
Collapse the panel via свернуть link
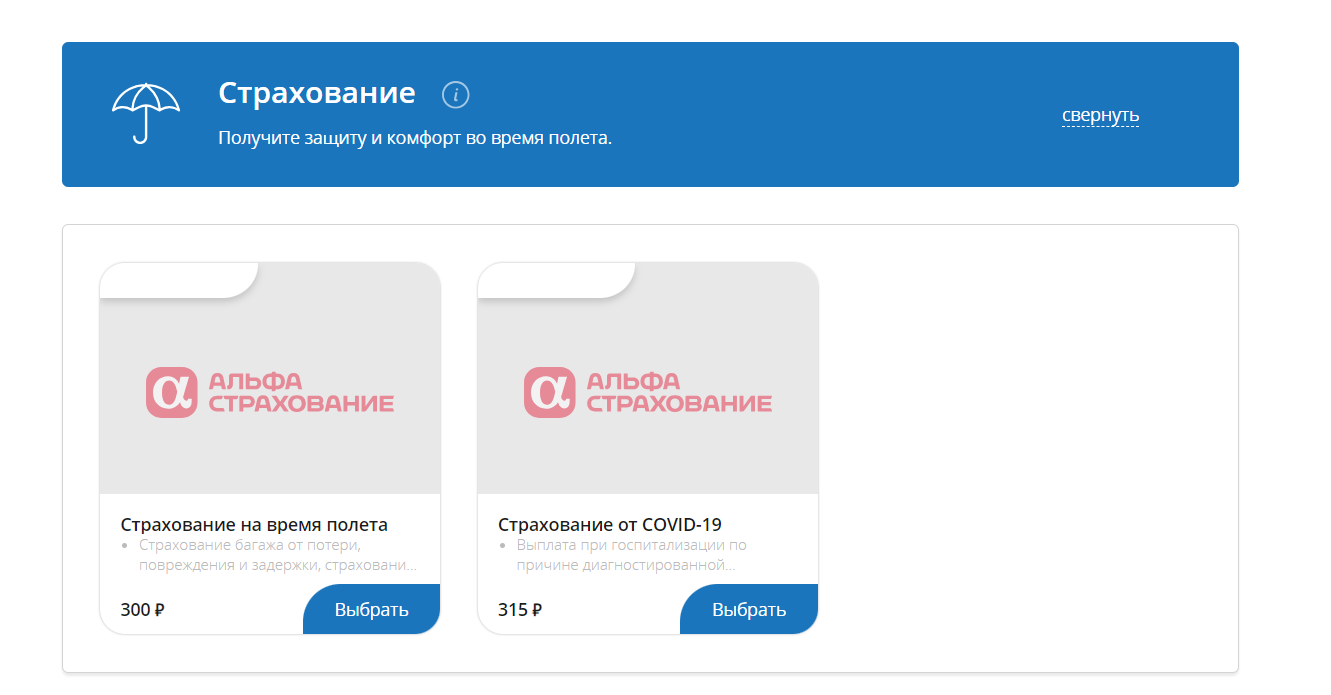tap(1099, 116)
